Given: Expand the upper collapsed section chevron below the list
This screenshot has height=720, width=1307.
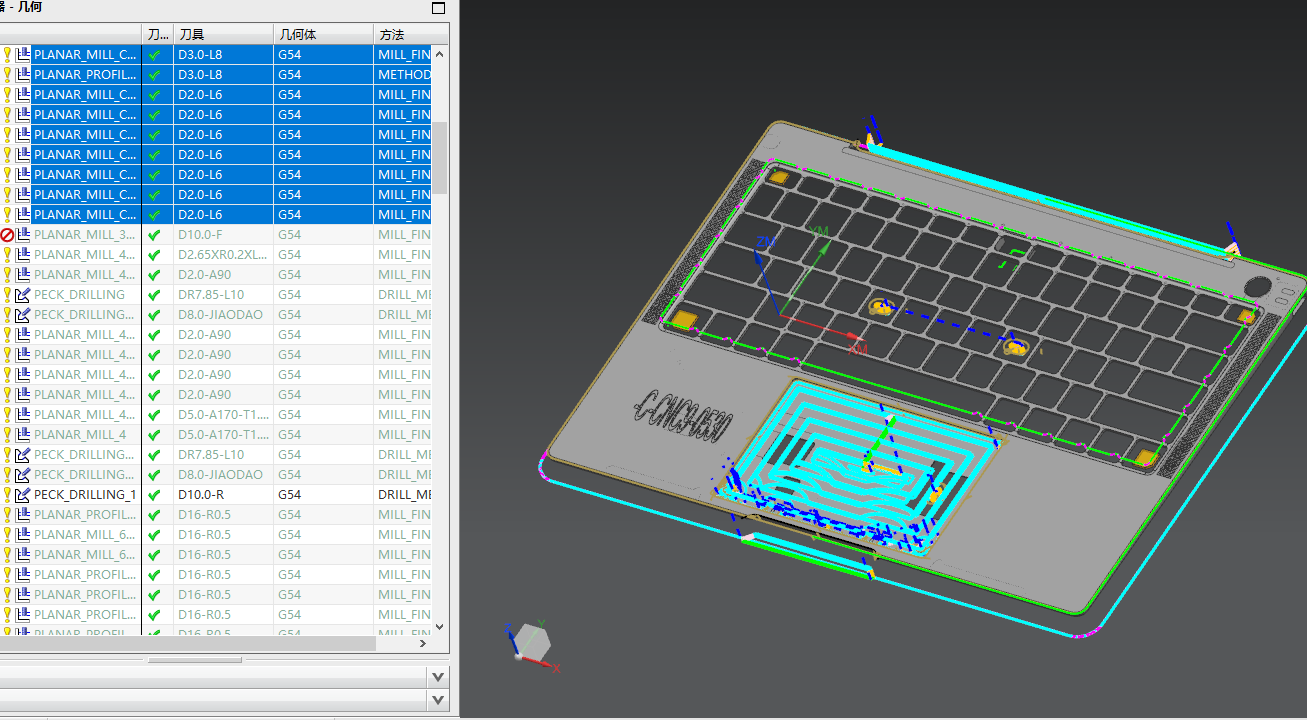Looking at the screenshot, I should coord(438,677).
